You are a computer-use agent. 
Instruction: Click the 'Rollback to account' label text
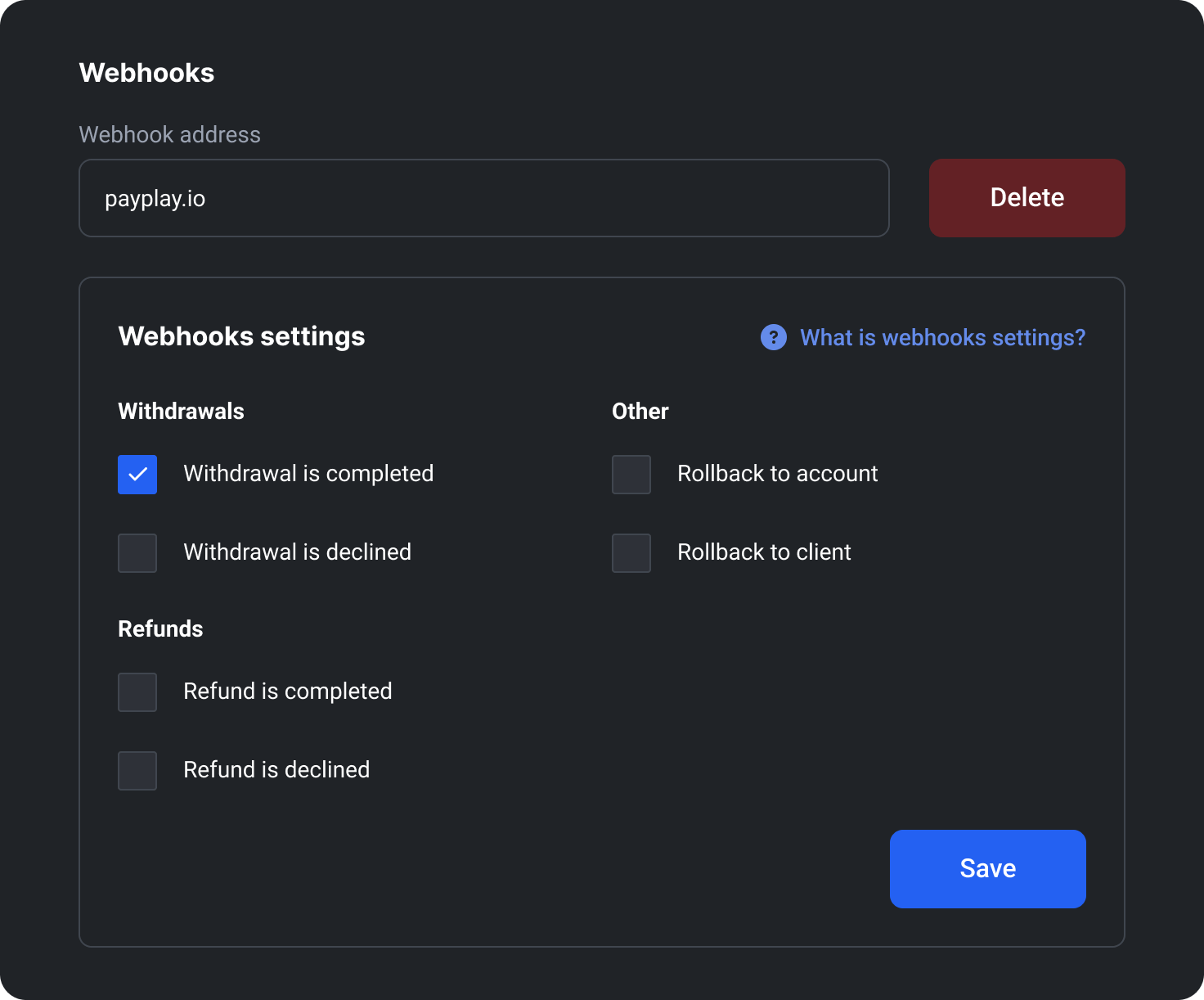[x=777, y=474]
